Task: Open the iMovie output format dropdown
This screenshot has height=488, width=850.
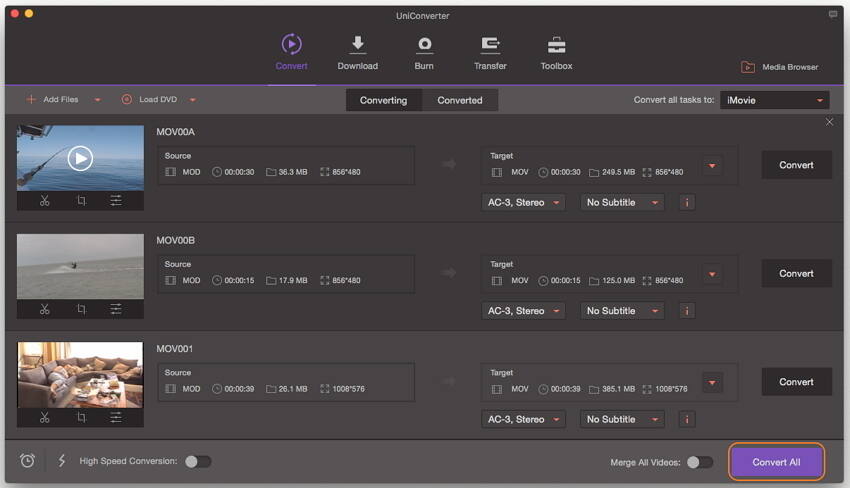Action: [775, 100]
